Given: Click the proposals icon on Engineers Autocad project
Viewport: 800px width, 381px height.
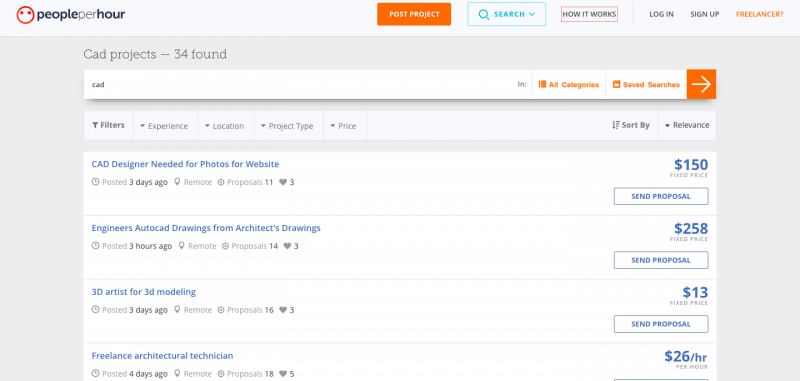Looking at the screenshot, I should point(226,246).
